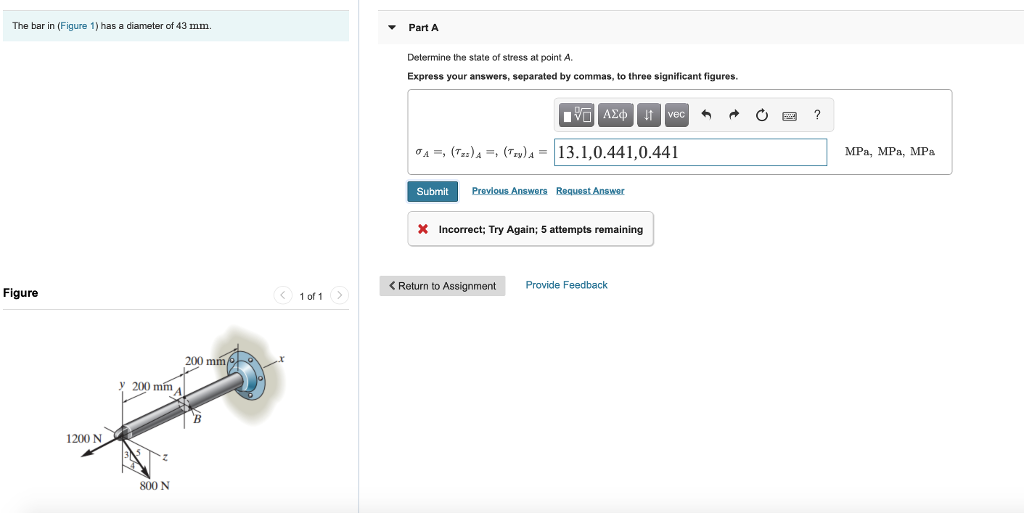The image size is (1024, 513).
Task: Insert vector notation with vec button
Action: pyautogui.click(x=676, y=115)
